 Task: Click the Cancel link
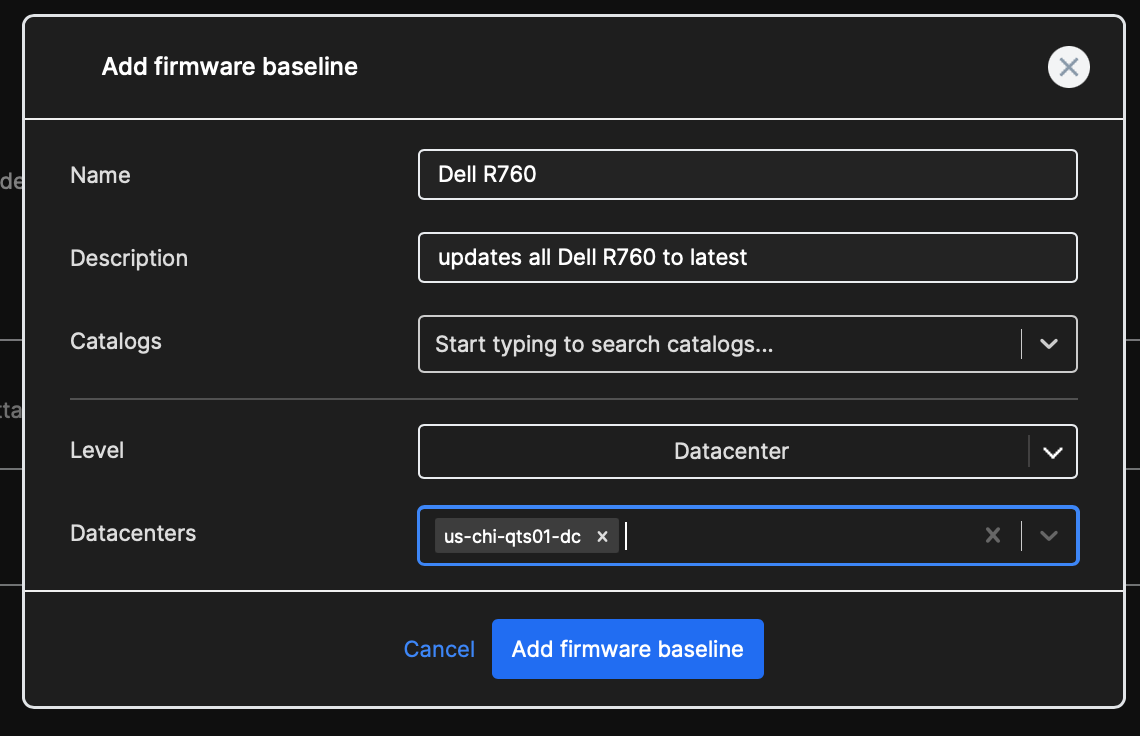439,649
